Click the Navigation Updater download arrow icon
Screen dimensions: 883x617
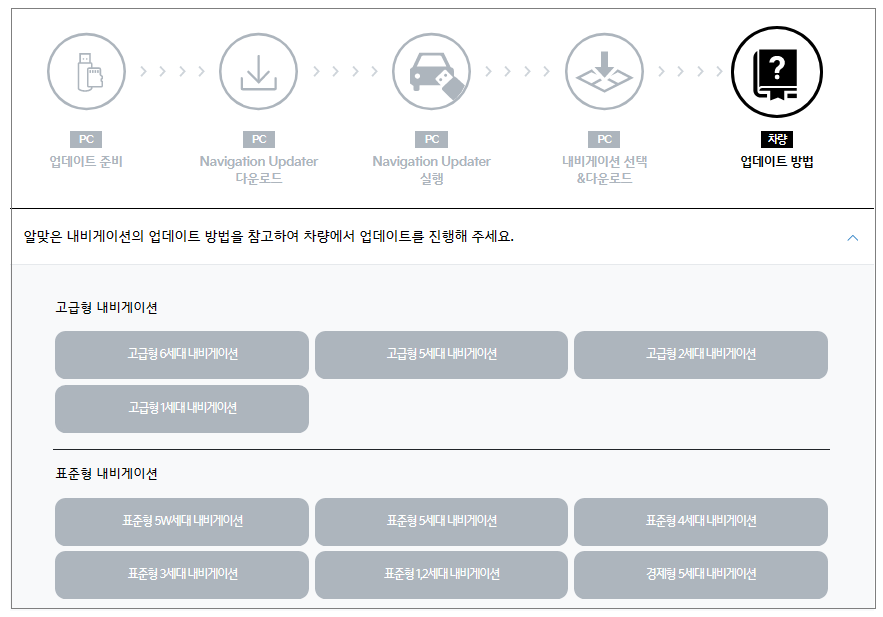(x=258, y=71)
